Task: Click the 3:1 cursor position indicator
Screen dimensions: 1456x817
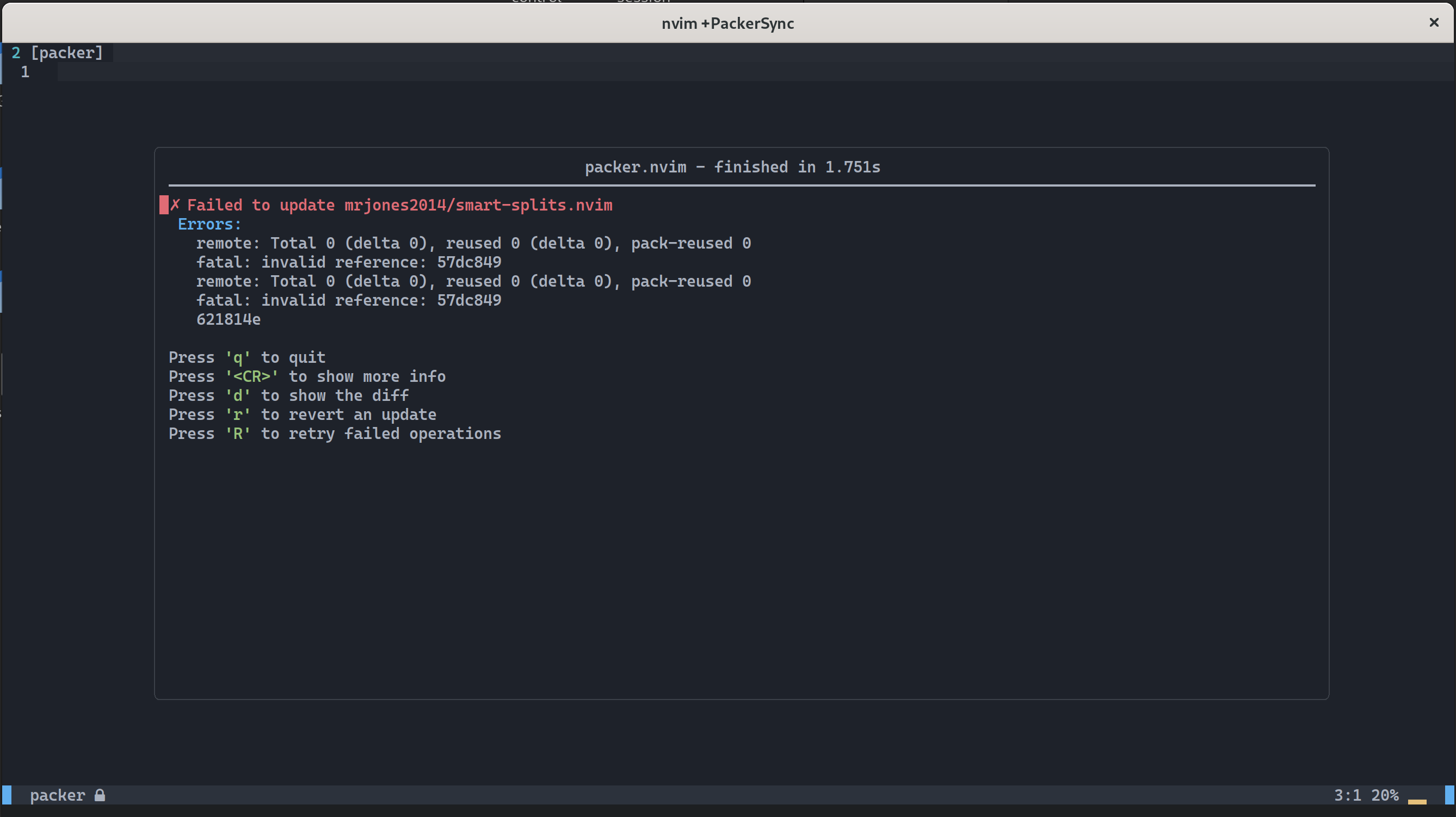Action: point(1349,795)
